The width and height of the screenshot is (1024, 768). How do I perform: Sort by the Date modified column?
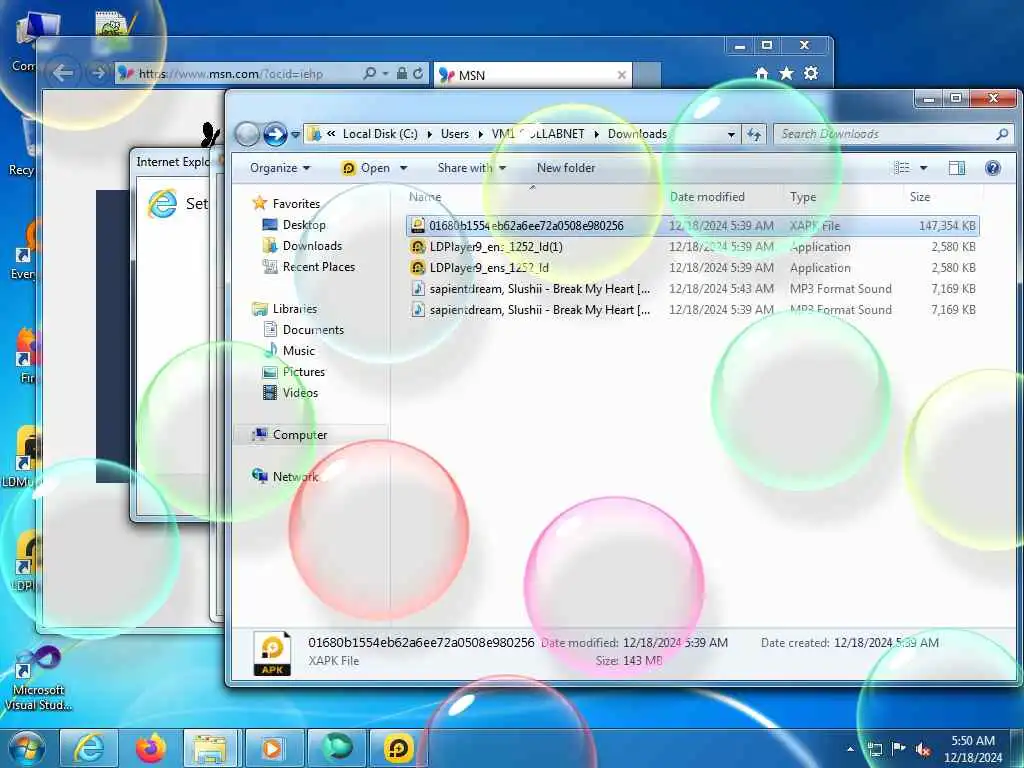[707, 197]
